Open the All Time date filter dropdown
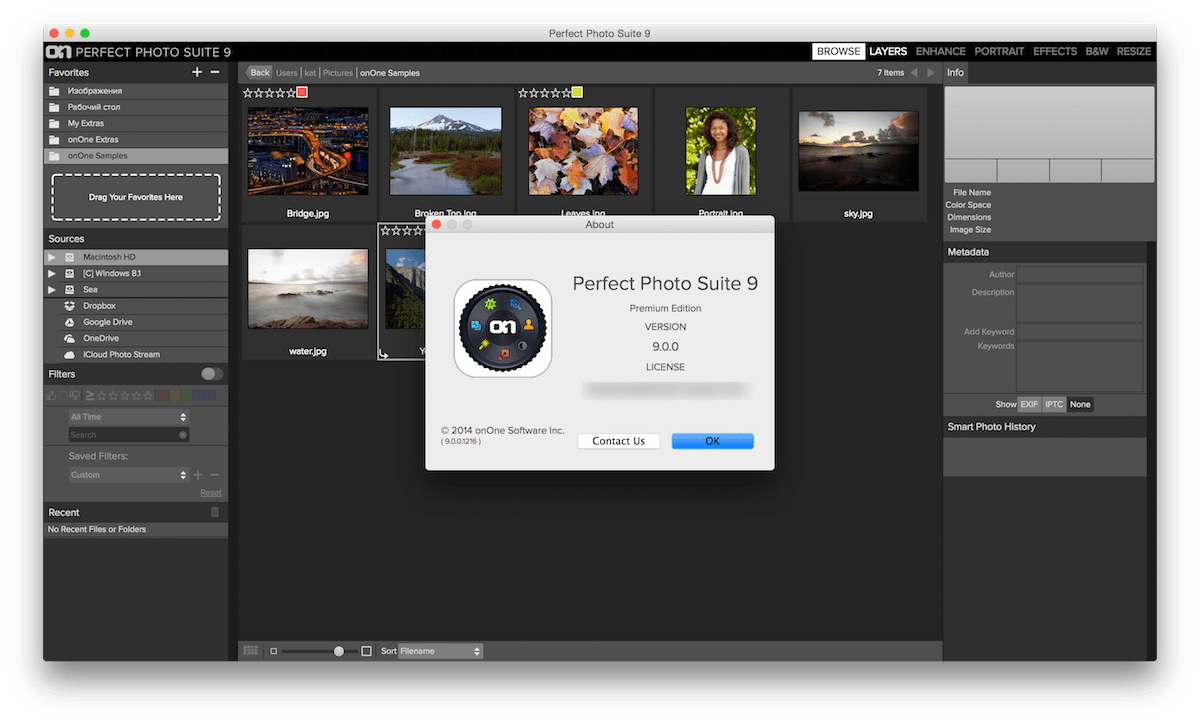This screenshot has height=723, width=1200. point(128,416)
